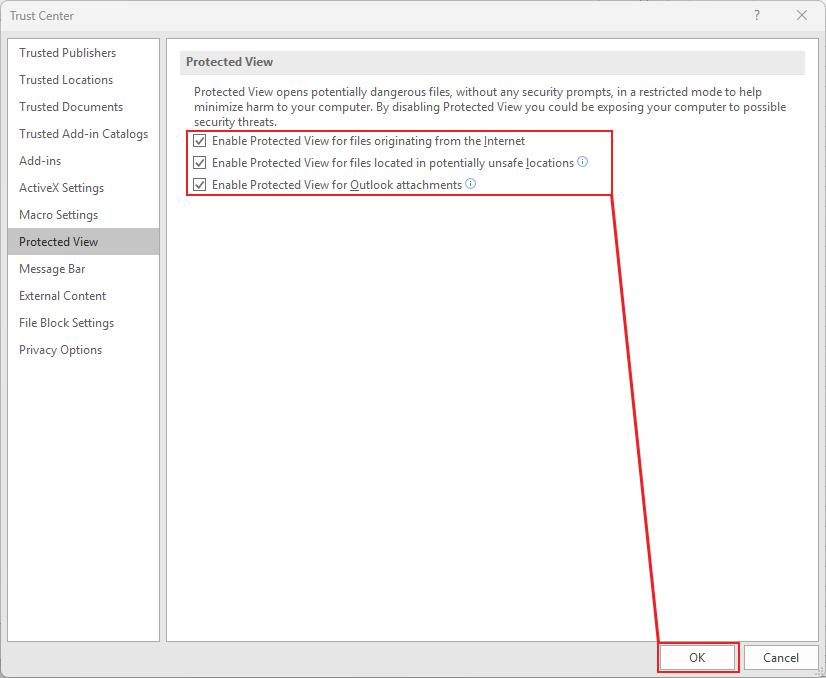The height and width of the screenshot is (678, 826).
Task: Open info icon beside Outlook attachments option
Action: point(470,184)
